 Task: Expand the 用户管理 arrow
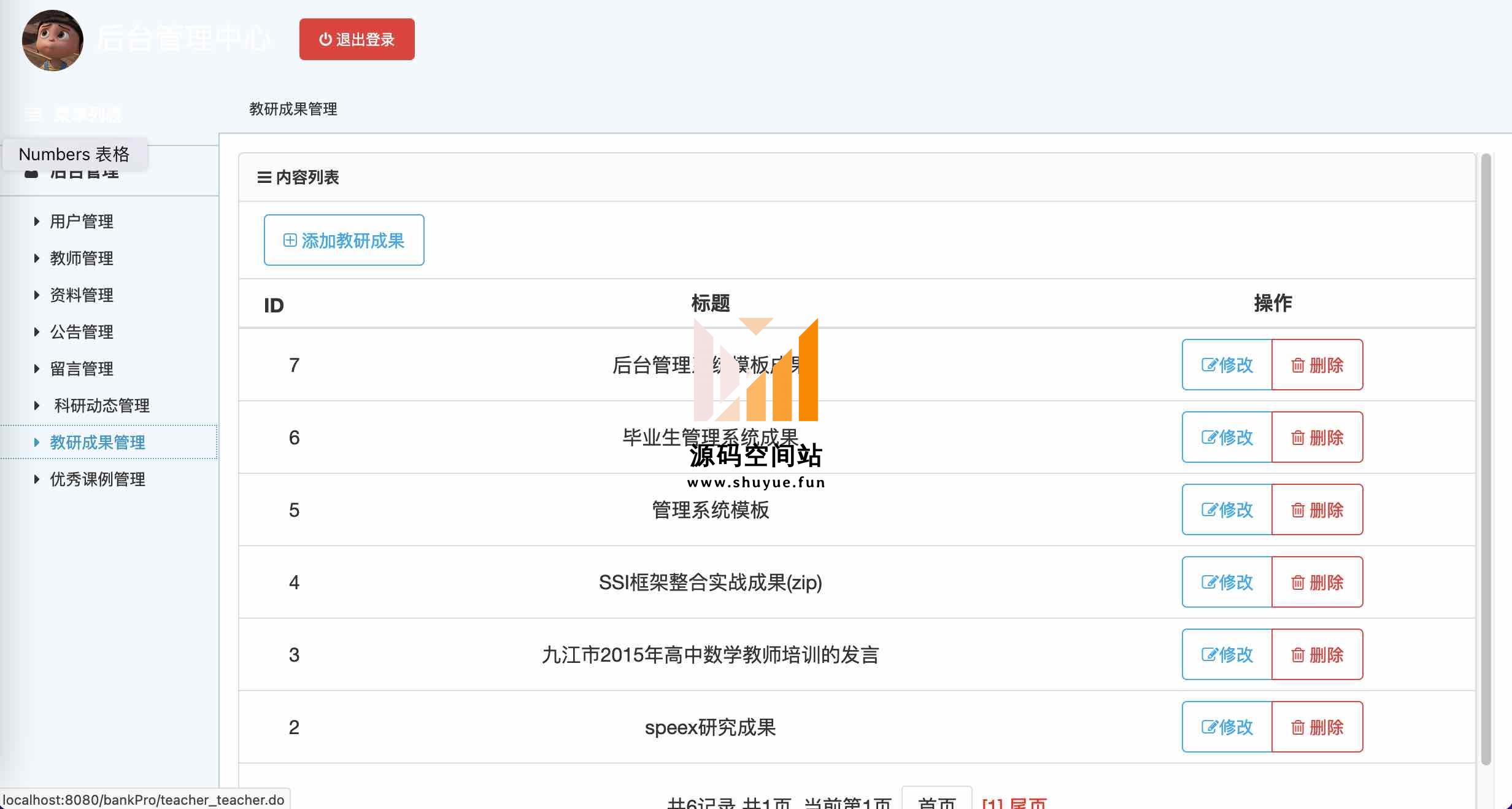click(37, 222)
